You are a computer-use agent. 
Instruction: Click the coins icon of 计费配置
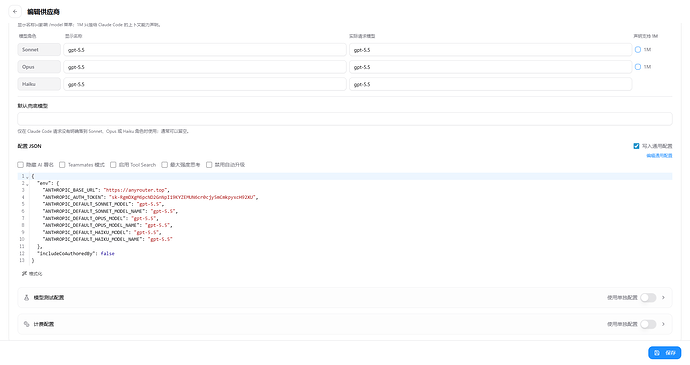(x=26, y=324)
